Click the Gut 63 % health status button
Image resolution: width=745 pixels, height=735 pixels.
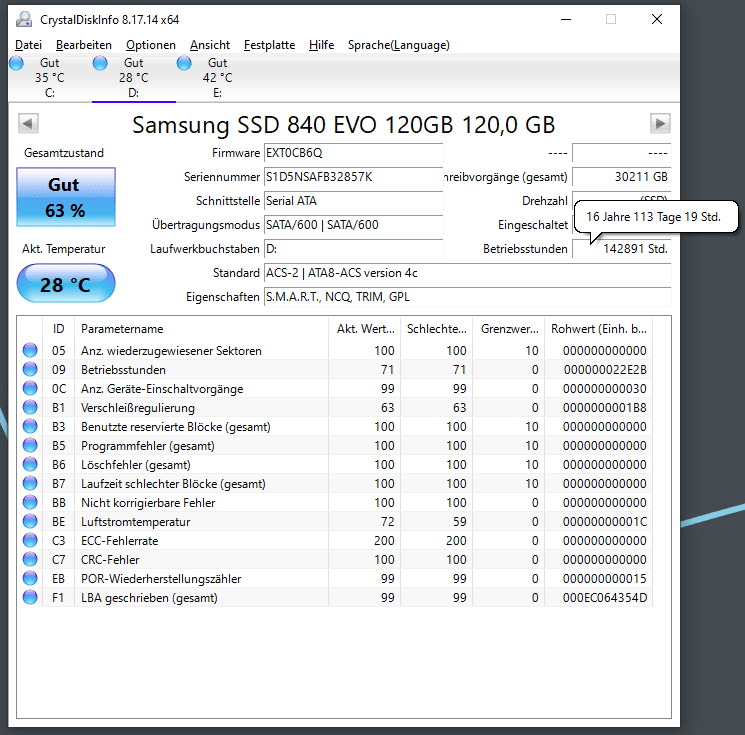tap(66, 197)
